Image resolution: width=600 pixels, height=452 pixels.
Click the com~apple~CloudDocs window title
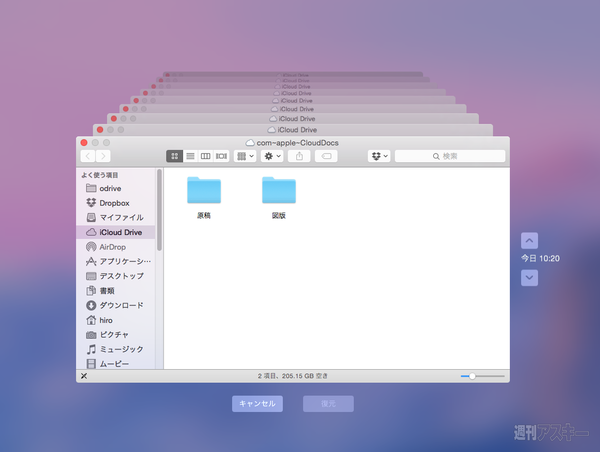[297, 143]
